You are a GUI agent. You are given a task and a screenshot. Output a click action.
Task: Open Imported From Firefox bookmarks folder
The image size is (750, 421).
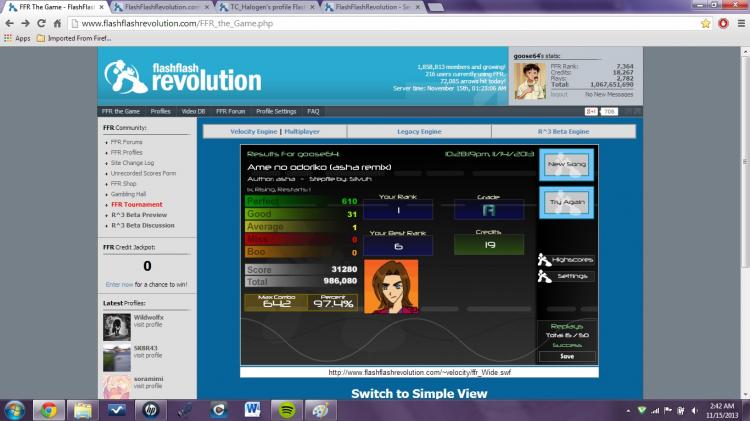pyautogui.click(x=74, y=38)
